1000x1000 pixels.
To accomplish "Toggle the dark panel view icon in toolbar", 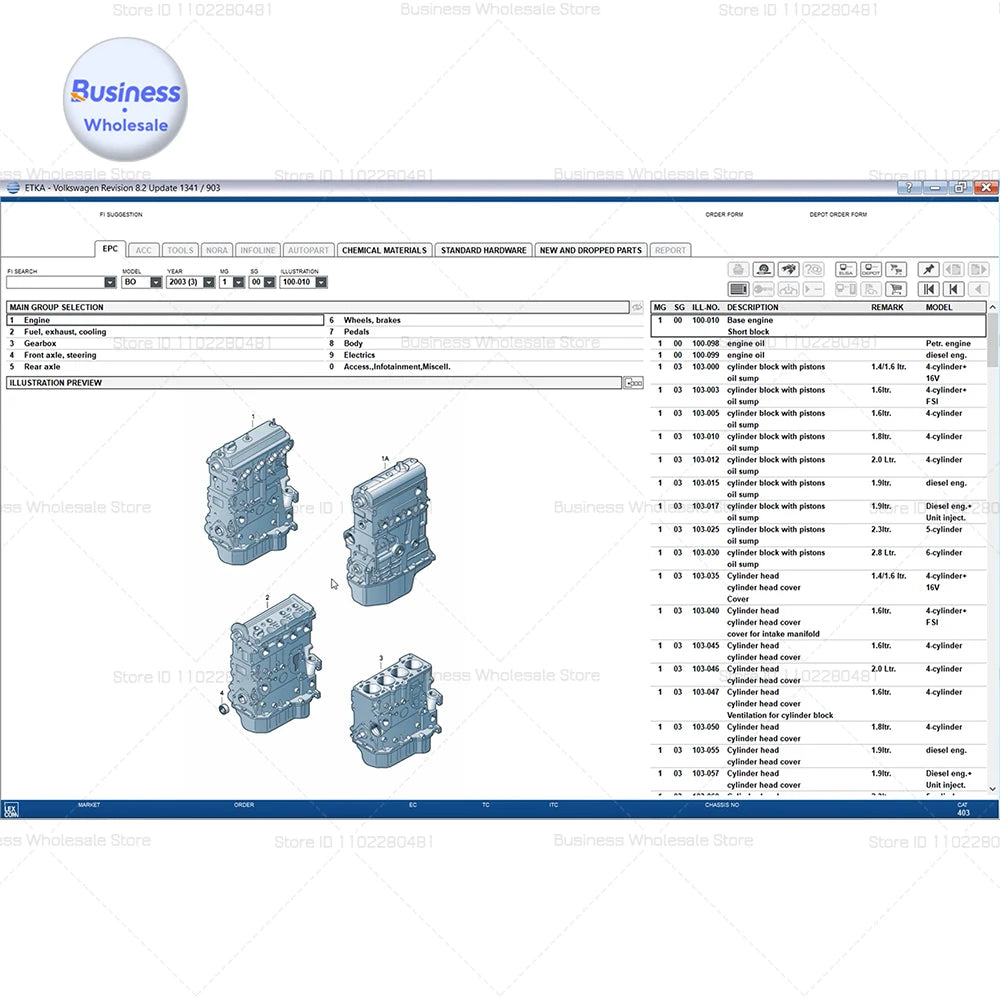I will click(738, 289).
